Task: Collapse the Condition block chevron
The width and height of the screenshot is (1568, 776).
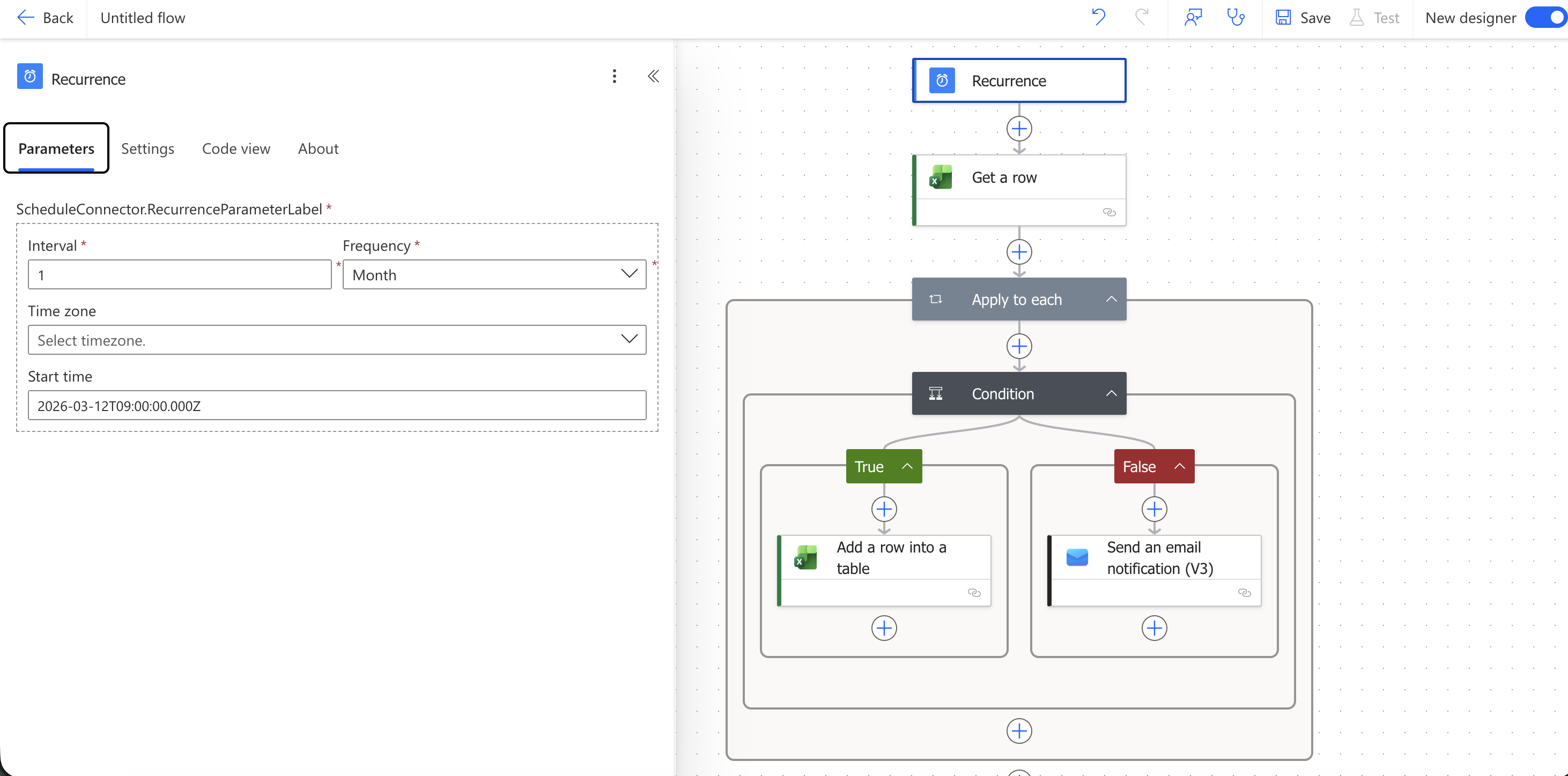Action: (x=1111, y=393)
